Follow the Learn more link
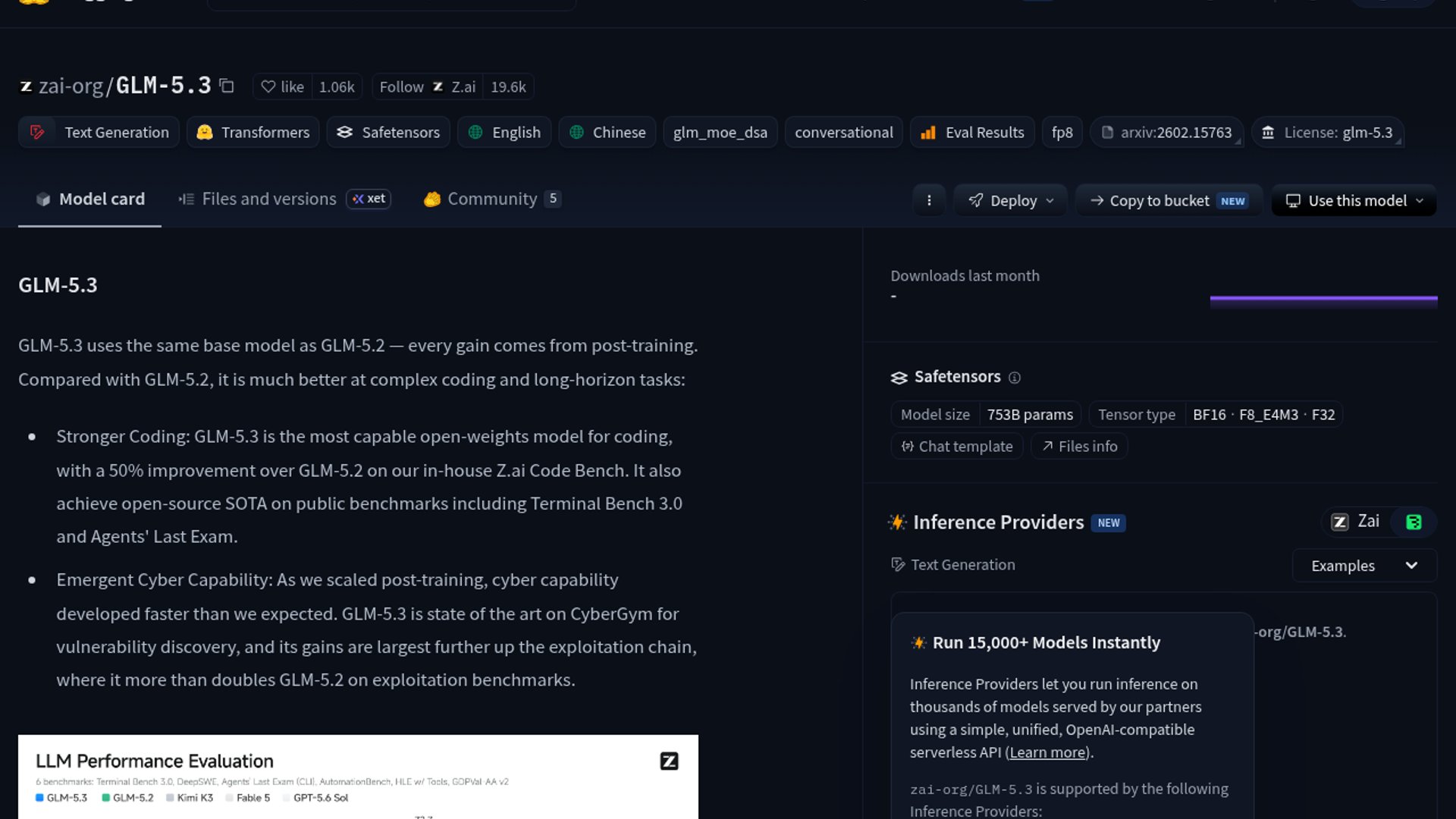Screen dimensions: 1456x819 (1047, 752)
